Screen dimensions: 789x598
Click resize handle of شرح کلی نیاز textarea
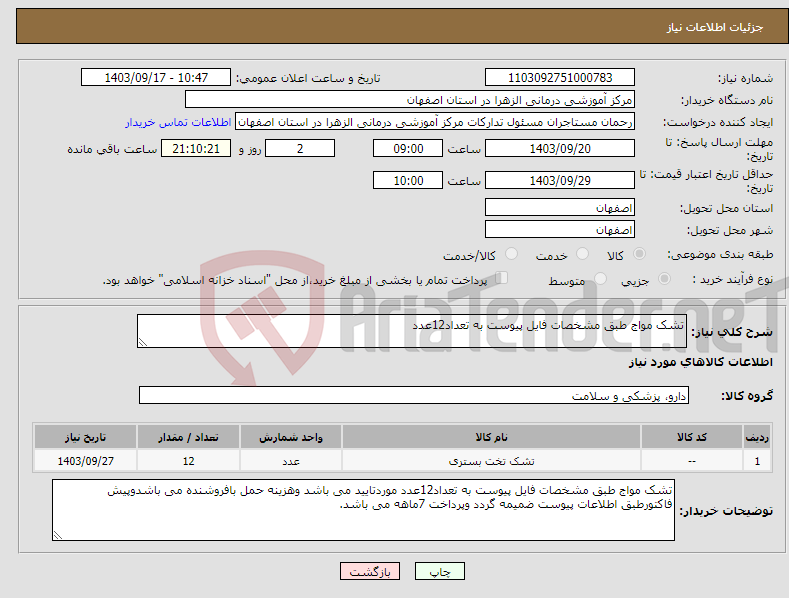point(143,342)
